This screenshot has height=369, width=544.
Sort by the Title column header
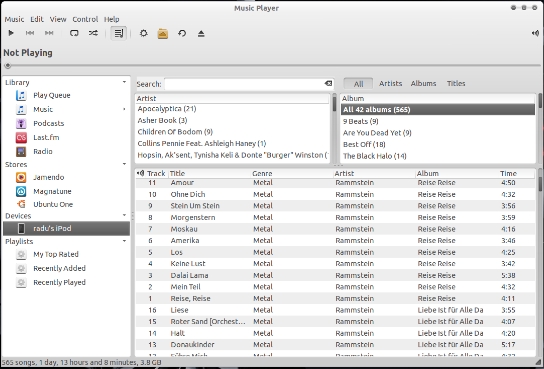210,173
